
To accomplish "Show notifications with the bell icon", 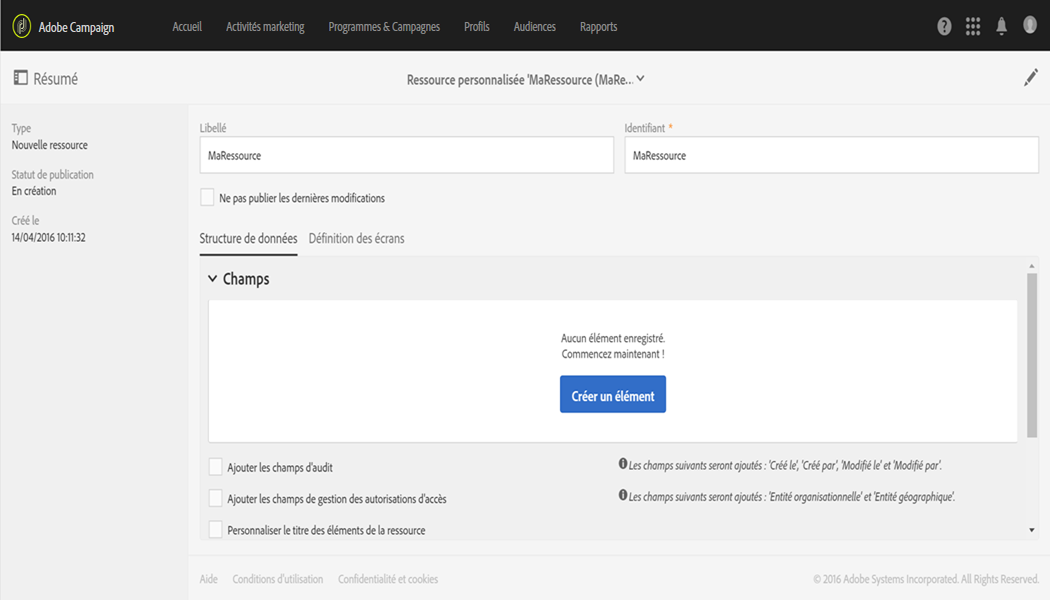I will pyautogui.click(x=1001, y=27).
